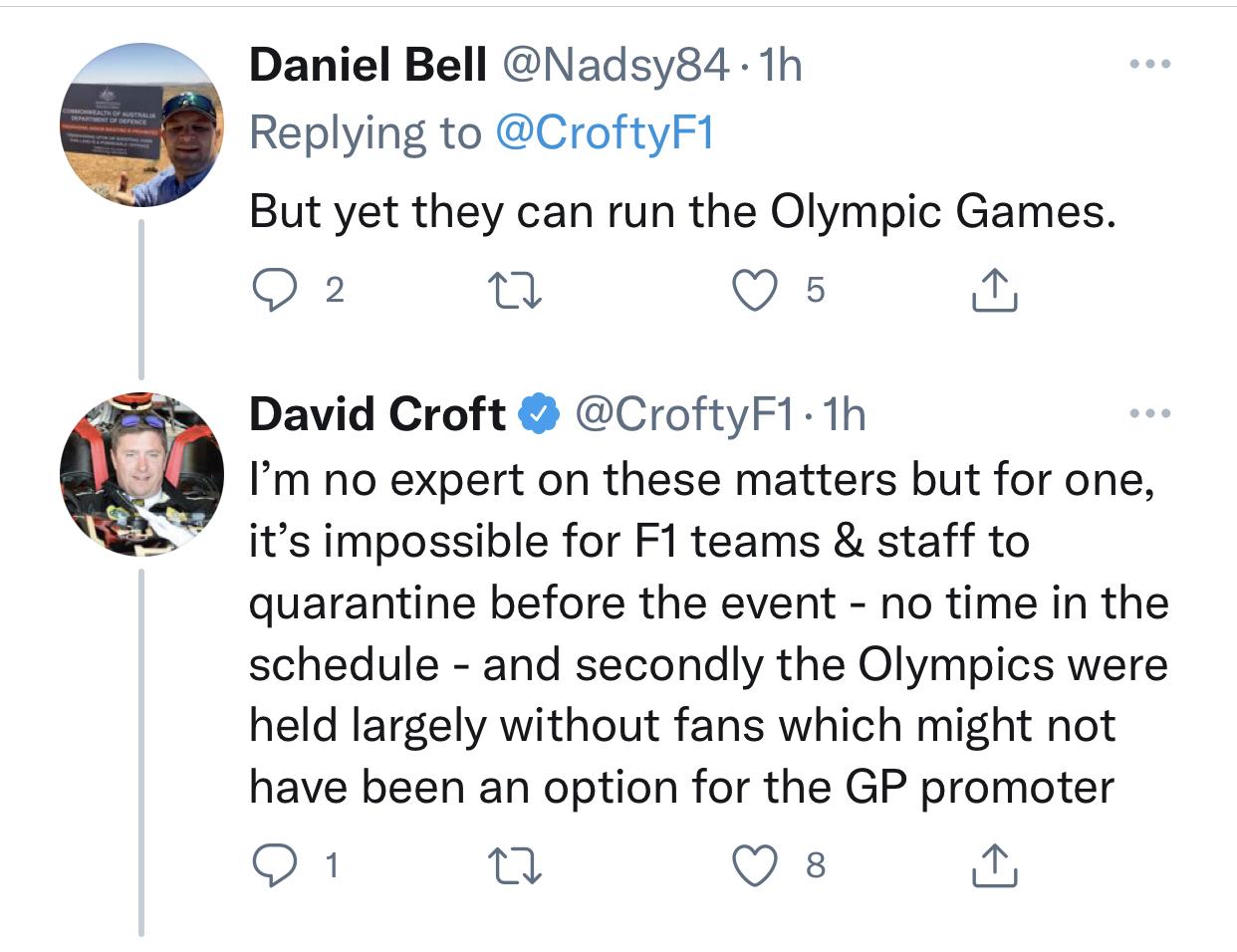The height and width of the screenshot is (952, 1237).
Task: Open more options for Daniel Bell's tweet
Action: click(x=1150, y=65)
